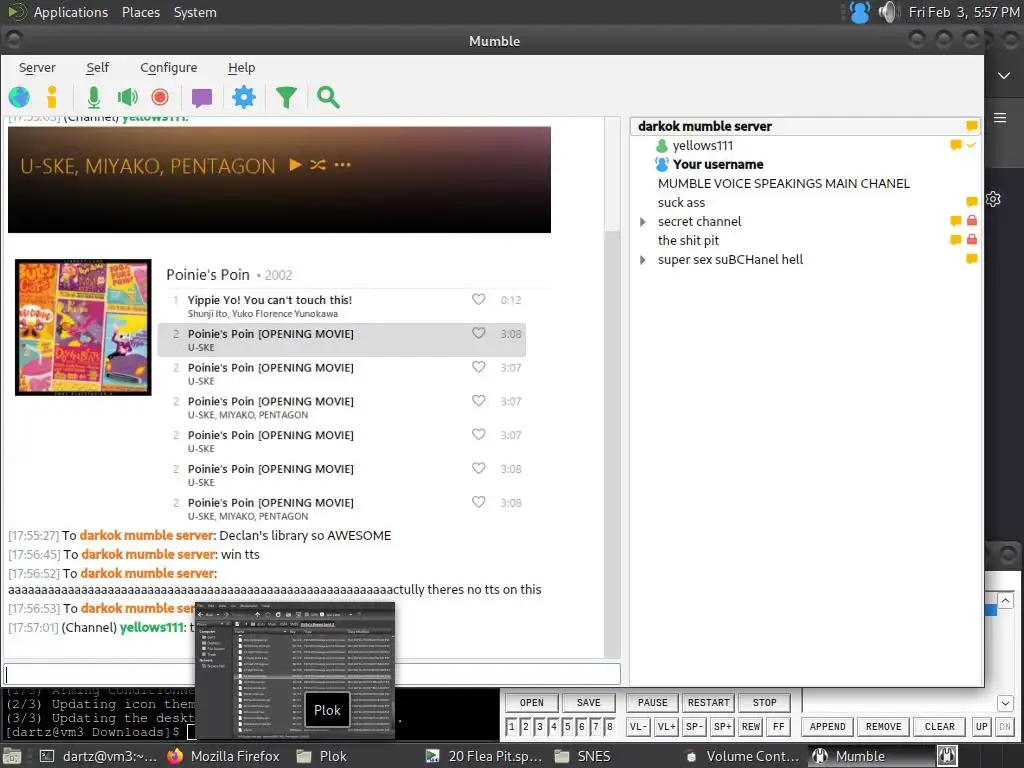Image resolution: width=1024 pixels, height=768 pixels.
Task: Click yellows111 sender link at 17:57:01
Action: coord(152,628)
